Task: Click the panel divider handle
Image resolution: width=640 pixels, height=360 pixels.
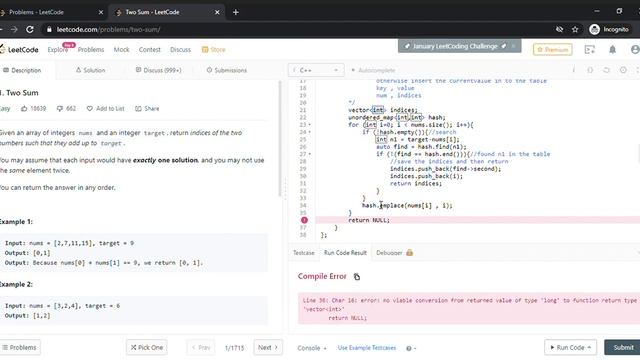Action: tap(285, 189)
